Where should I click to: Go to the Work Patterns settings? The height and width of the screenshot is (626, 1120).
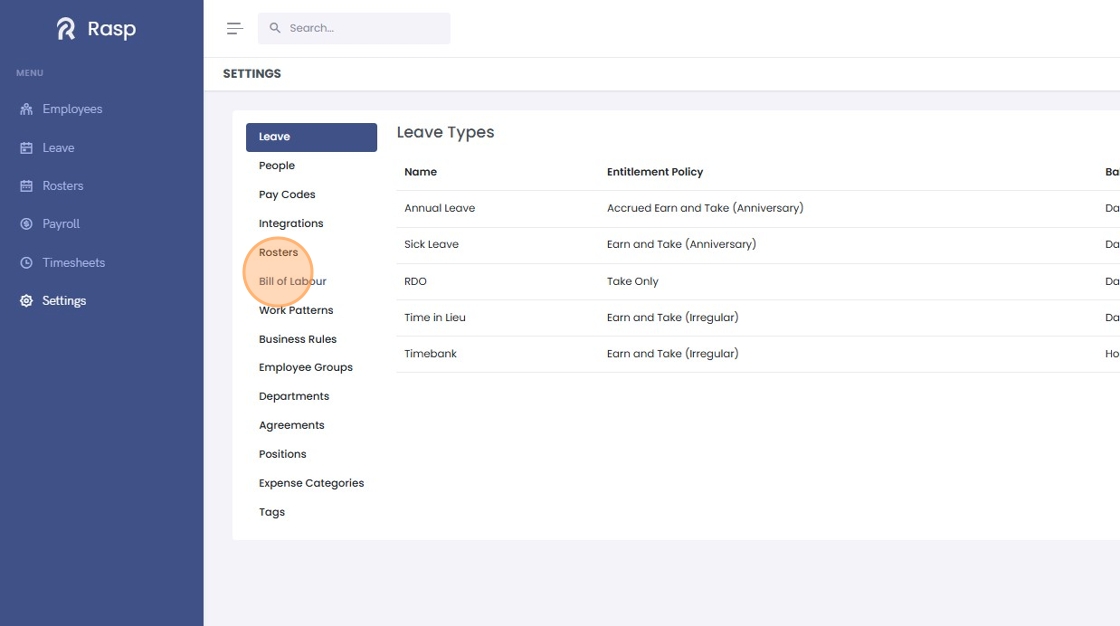click(x=296, y=310)
